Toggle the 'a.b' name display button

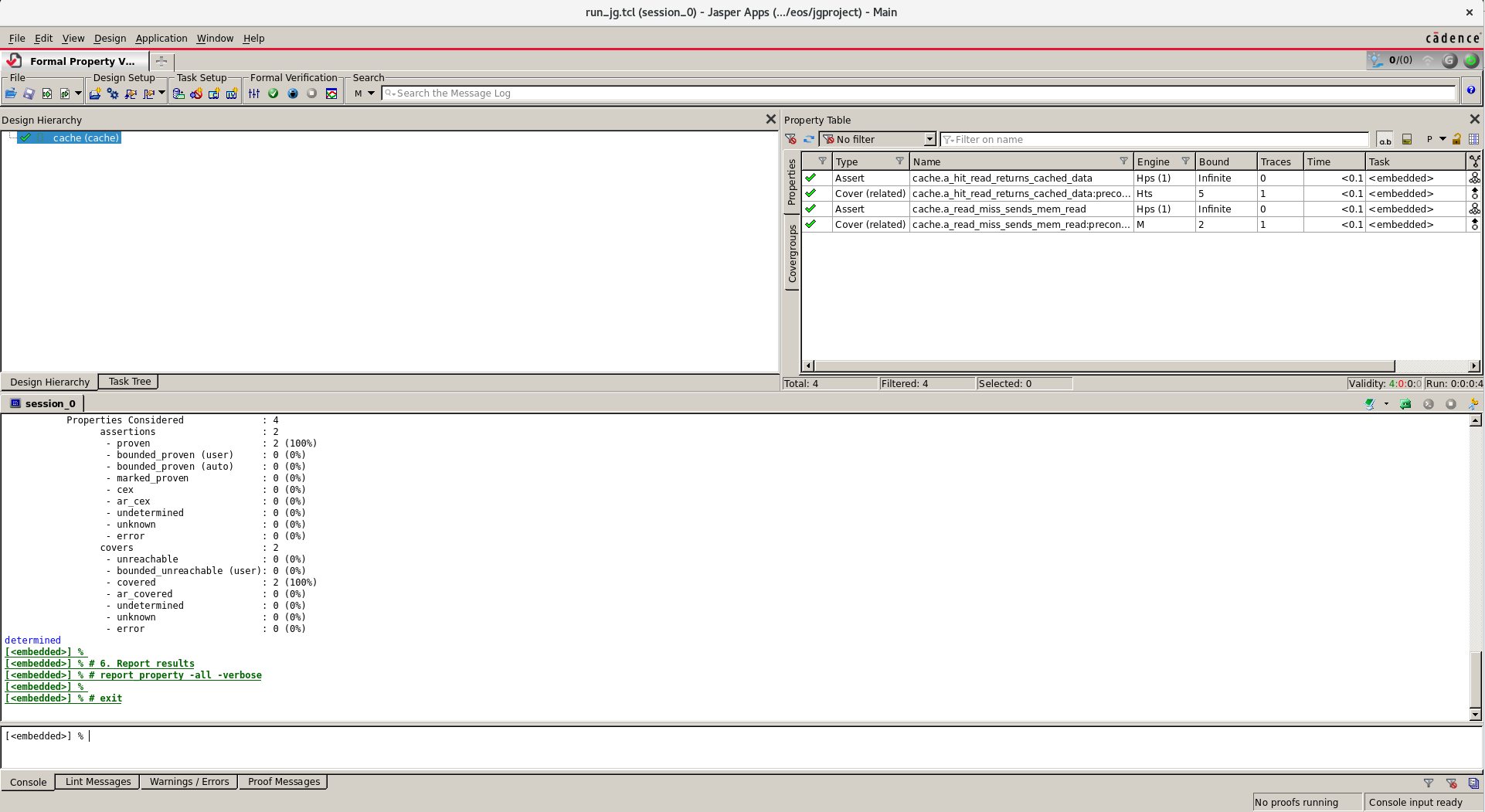[1385, 139]
